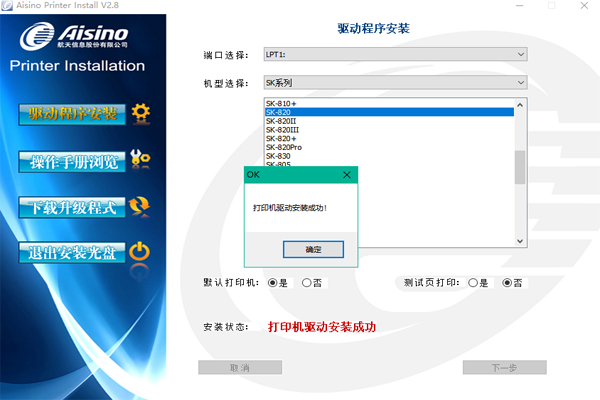
Task: Click the 下一步 button
Action: tap(505, 368)
